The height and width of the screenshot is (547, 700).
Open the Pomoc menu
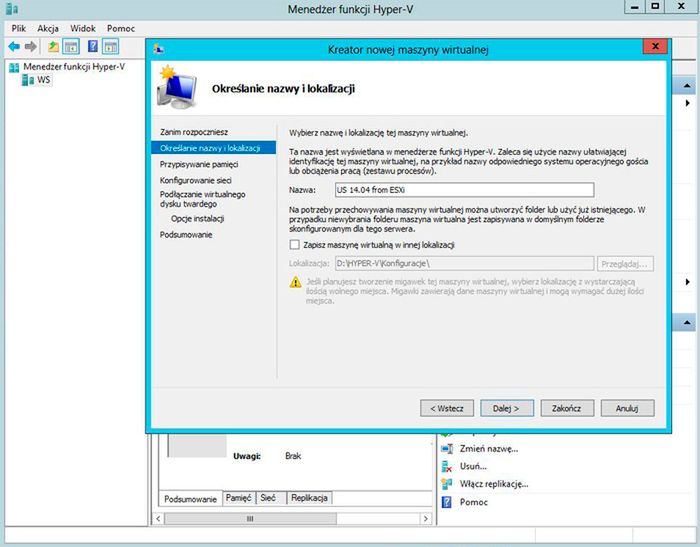[121, 28]
